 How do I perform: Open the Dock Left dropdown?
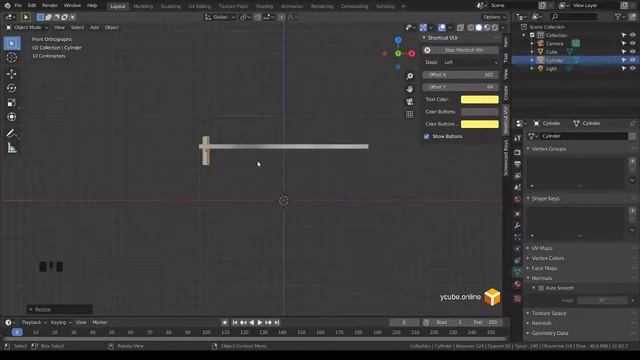pyautogui.click(x=471, y=62)
